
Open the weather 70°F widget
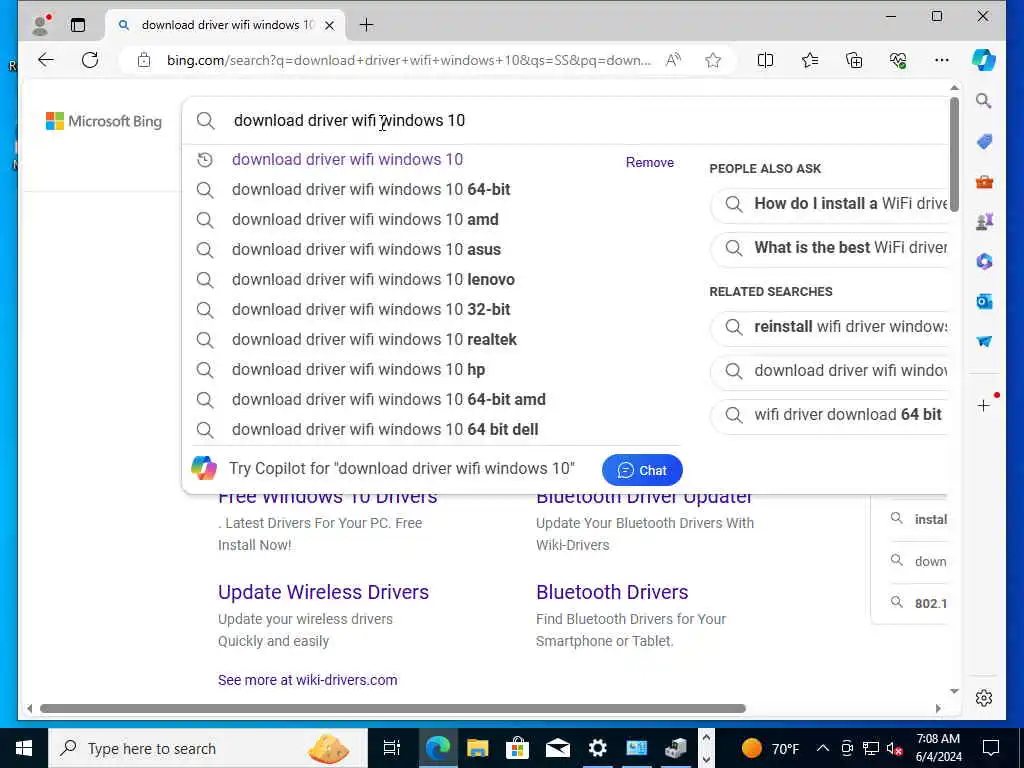point(770,748)
